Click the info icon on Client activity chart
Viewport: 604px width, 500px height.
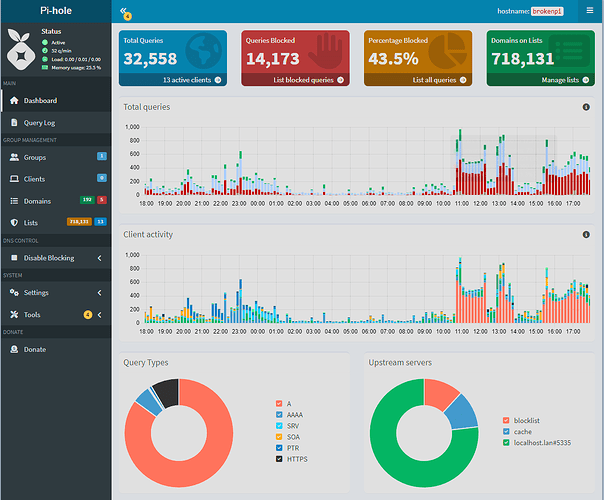pos(586,234)
